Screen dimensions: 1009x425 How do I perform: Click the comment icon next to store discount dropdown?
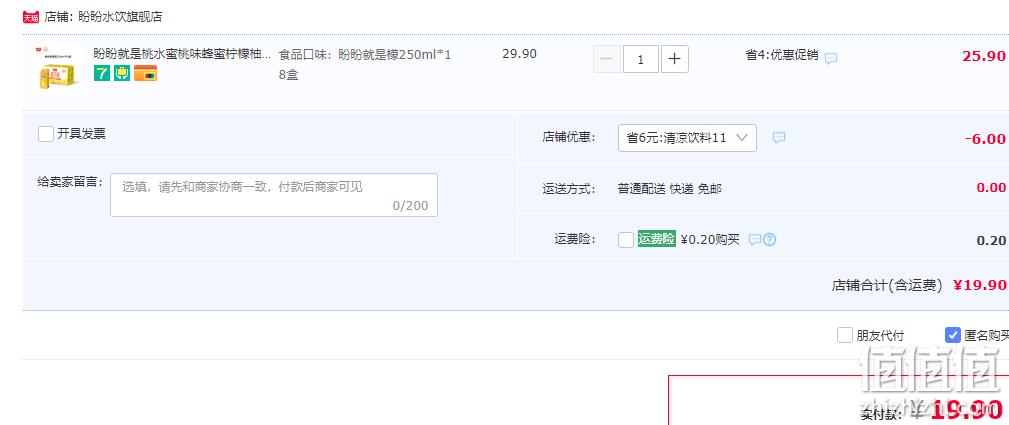(x=779, y=138)
